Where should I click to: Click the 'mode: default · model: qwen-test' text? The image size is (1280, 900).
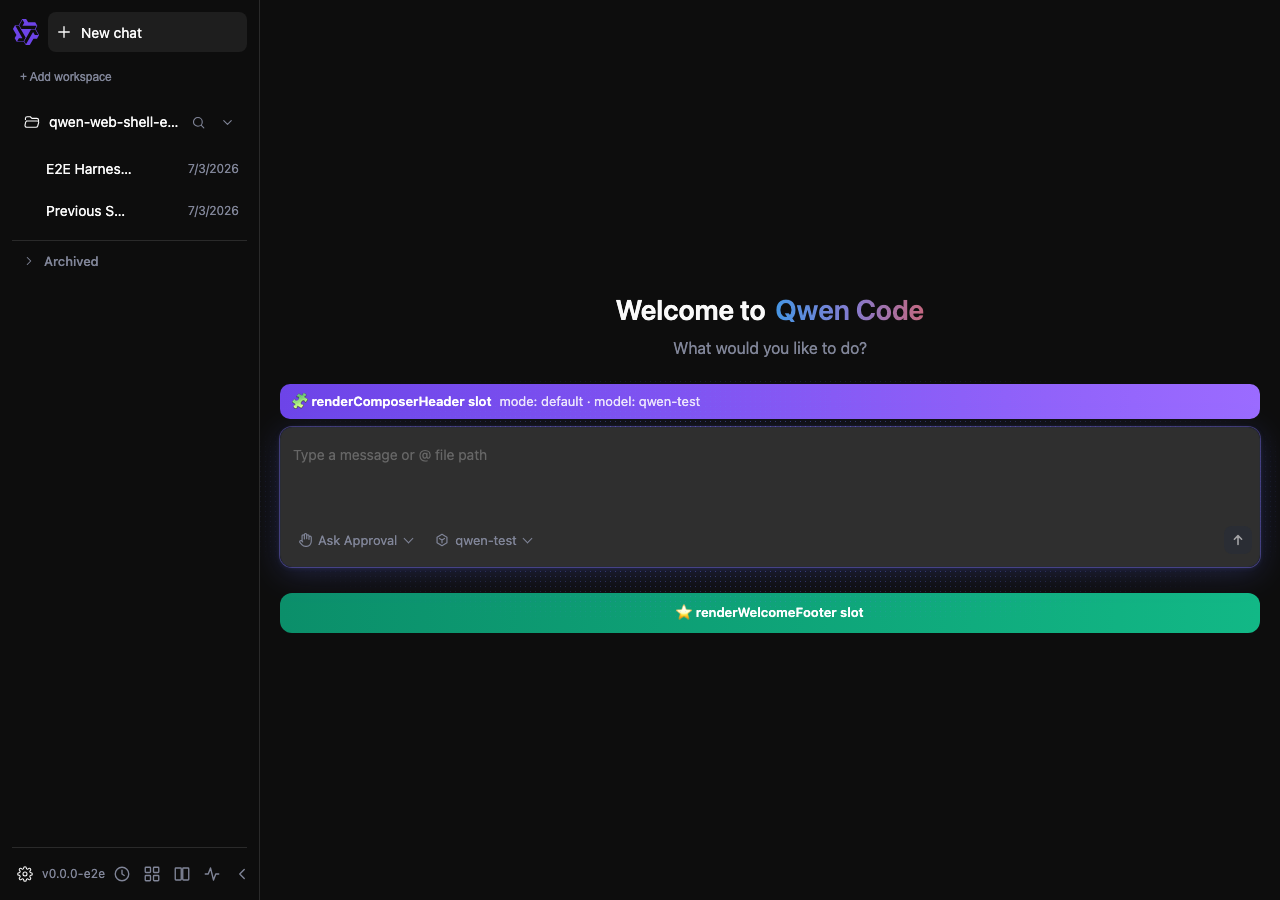[600, 401]
